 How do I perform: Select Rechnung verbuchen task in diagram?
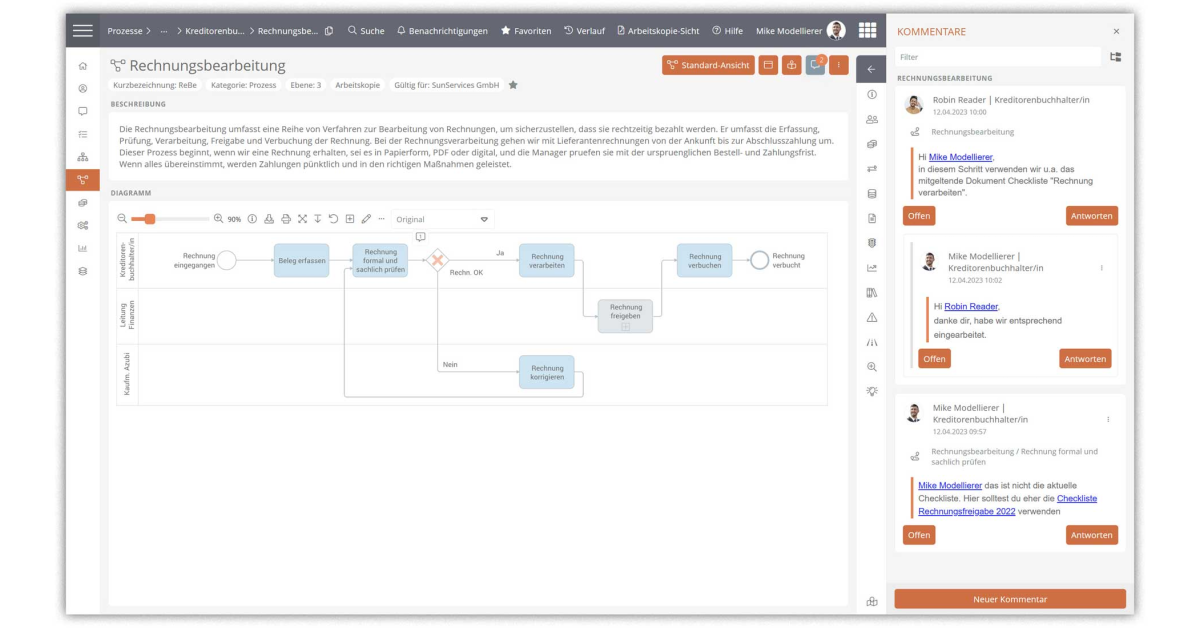point(704,260)
